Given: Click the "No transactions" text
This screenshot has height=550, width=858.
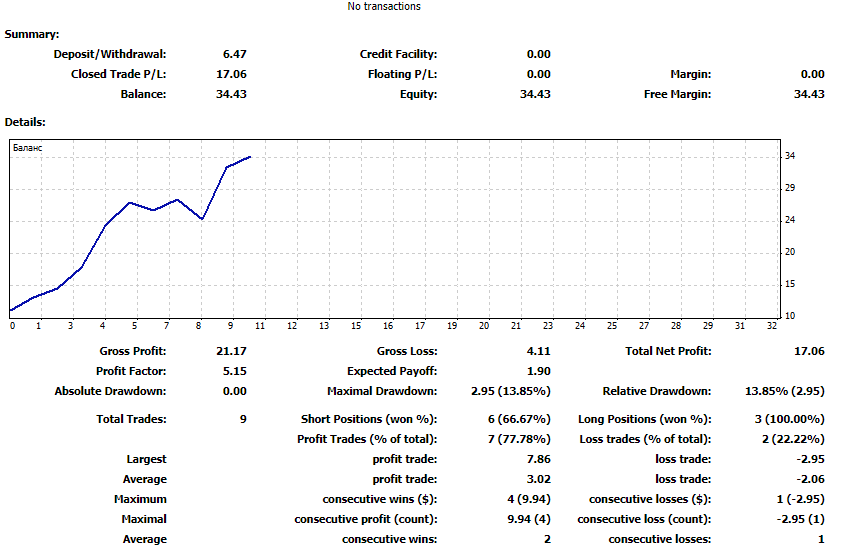Looking at the screenshot, I should point(384,7).
